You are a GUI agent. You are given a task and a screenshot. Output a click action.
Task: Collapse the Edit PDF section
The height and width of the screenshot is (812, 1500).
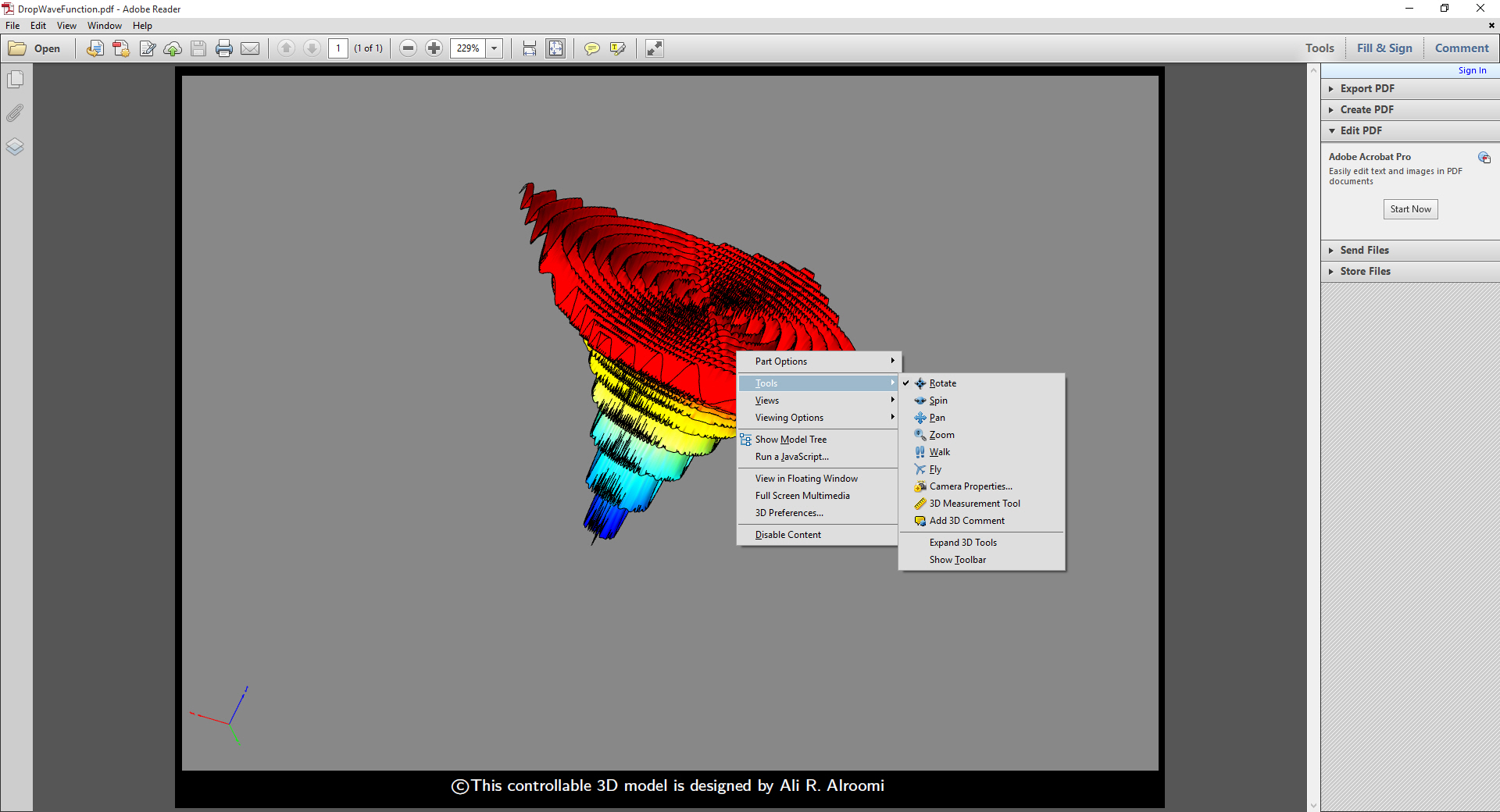(x=1360, y=131)
